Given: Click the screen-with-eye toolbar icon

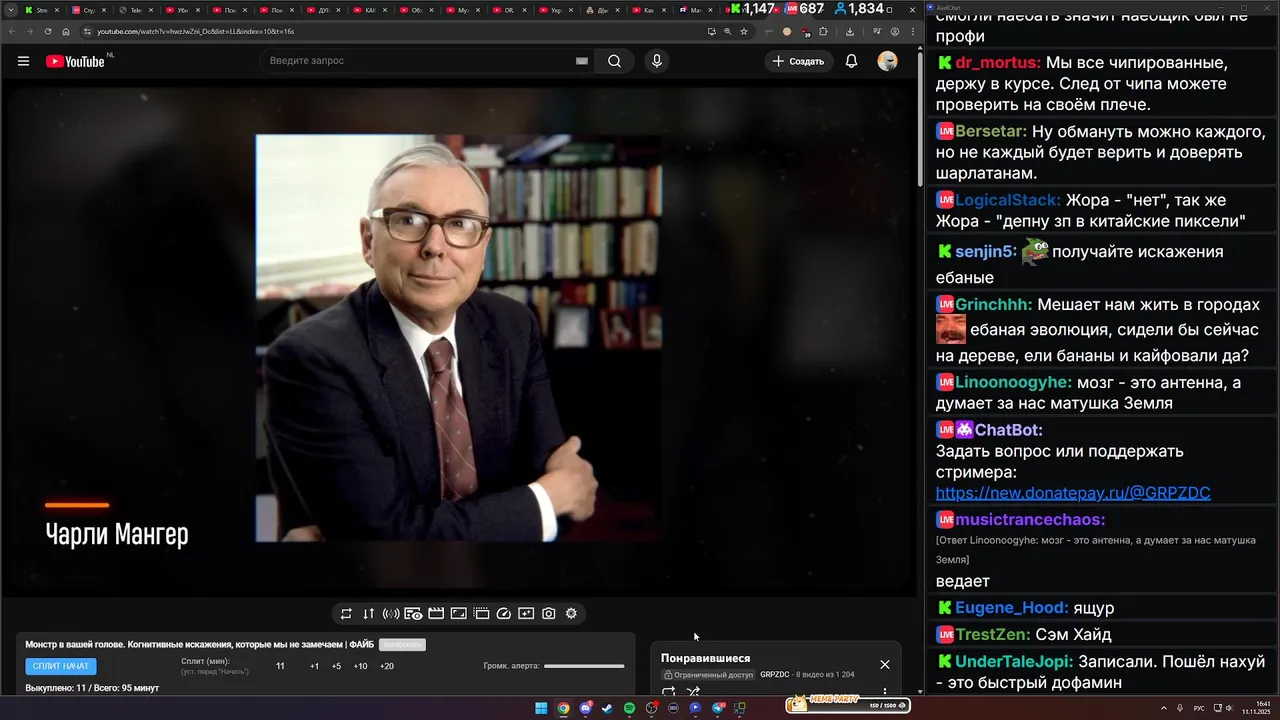Looking at the screenshot, I should pos(413,614).
